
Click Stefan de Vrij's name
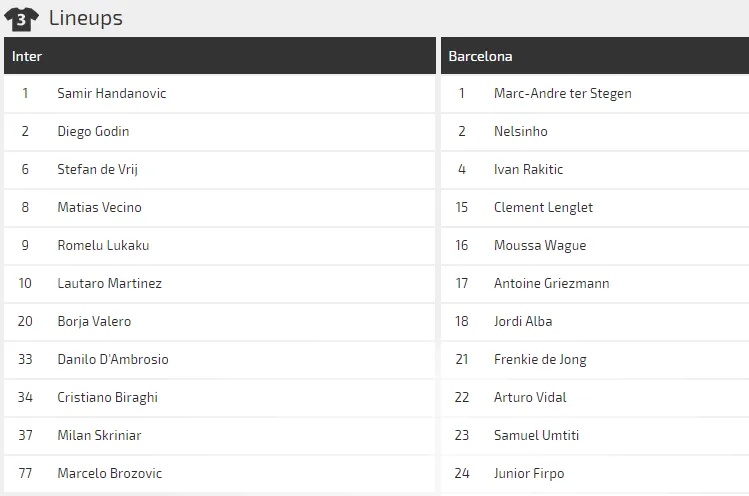click(x=97, y=169)
